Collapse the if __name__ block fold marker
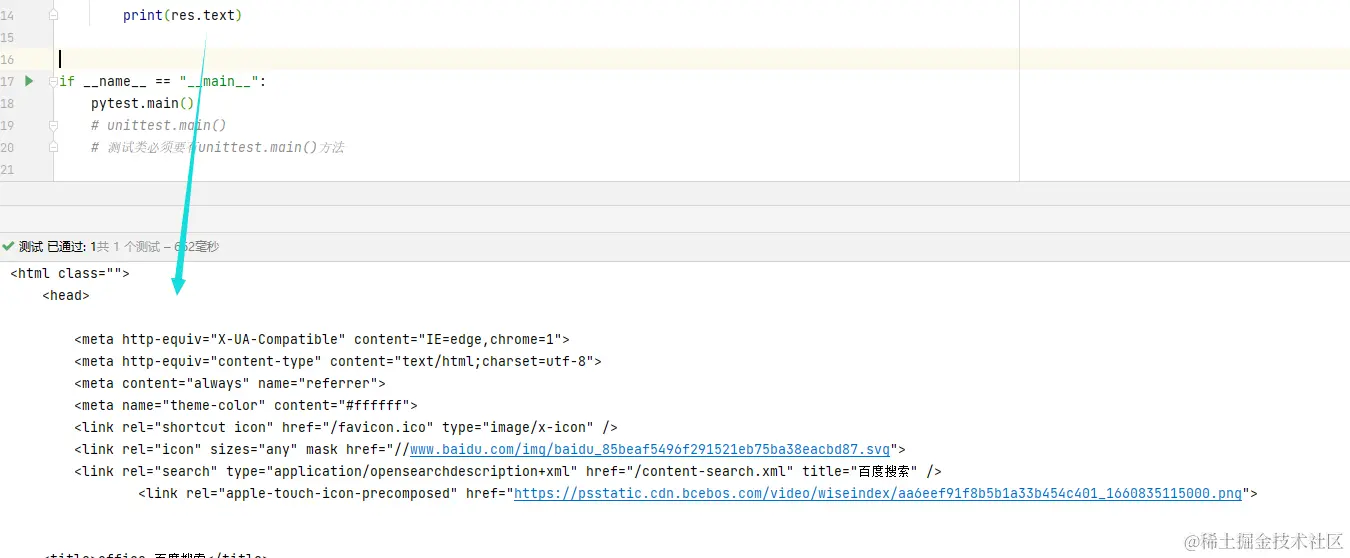The height and width of the screenshot is (558, 1350). click(x=53, y=82)
